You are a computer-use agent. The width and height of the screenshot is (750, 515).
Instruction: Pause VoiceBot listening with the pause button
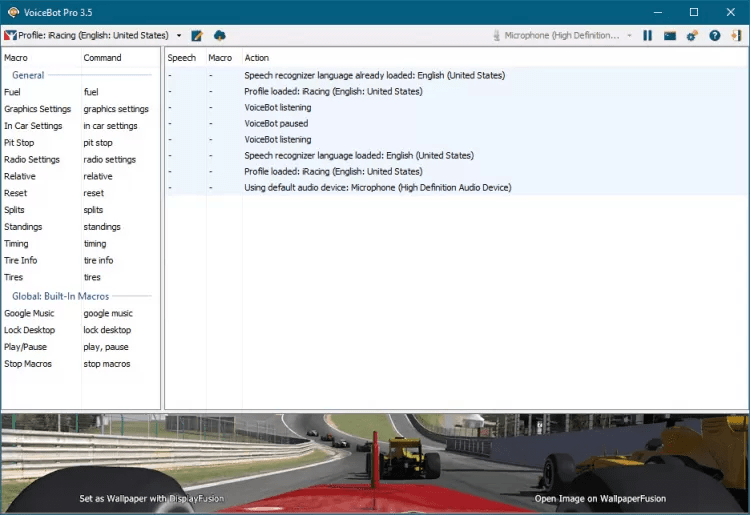(648, 35)
